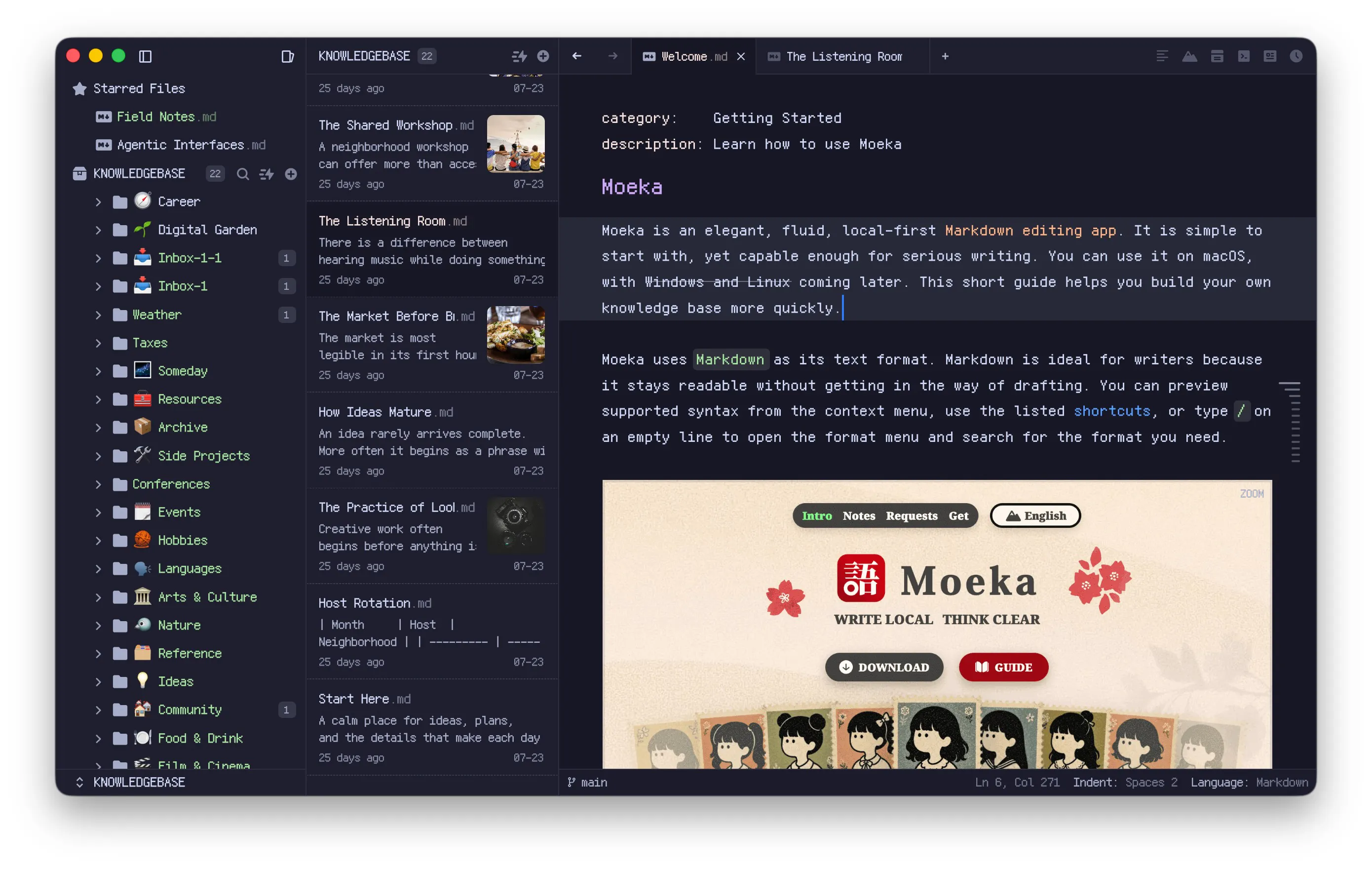Expand the Resources folder

click(x=98, y=399)
